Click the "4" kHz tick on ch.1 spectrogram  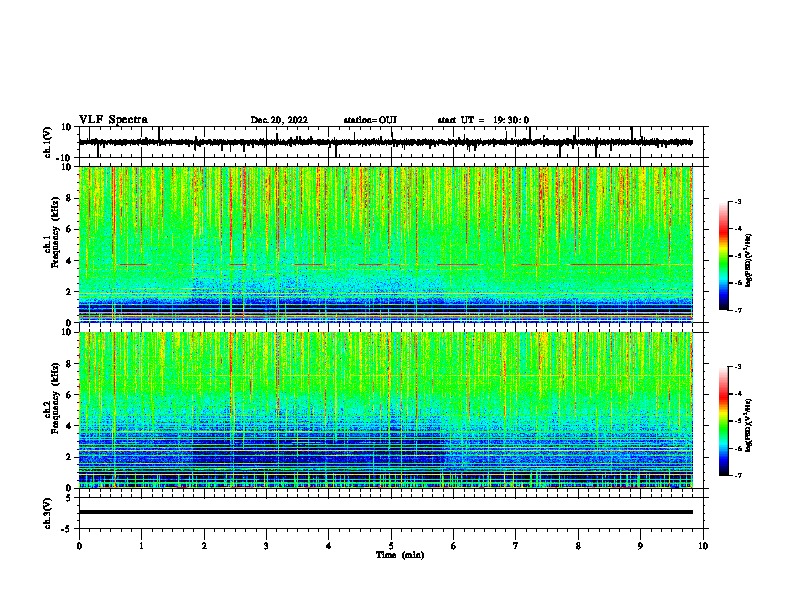pyautogui.click(x=70, y=261)
